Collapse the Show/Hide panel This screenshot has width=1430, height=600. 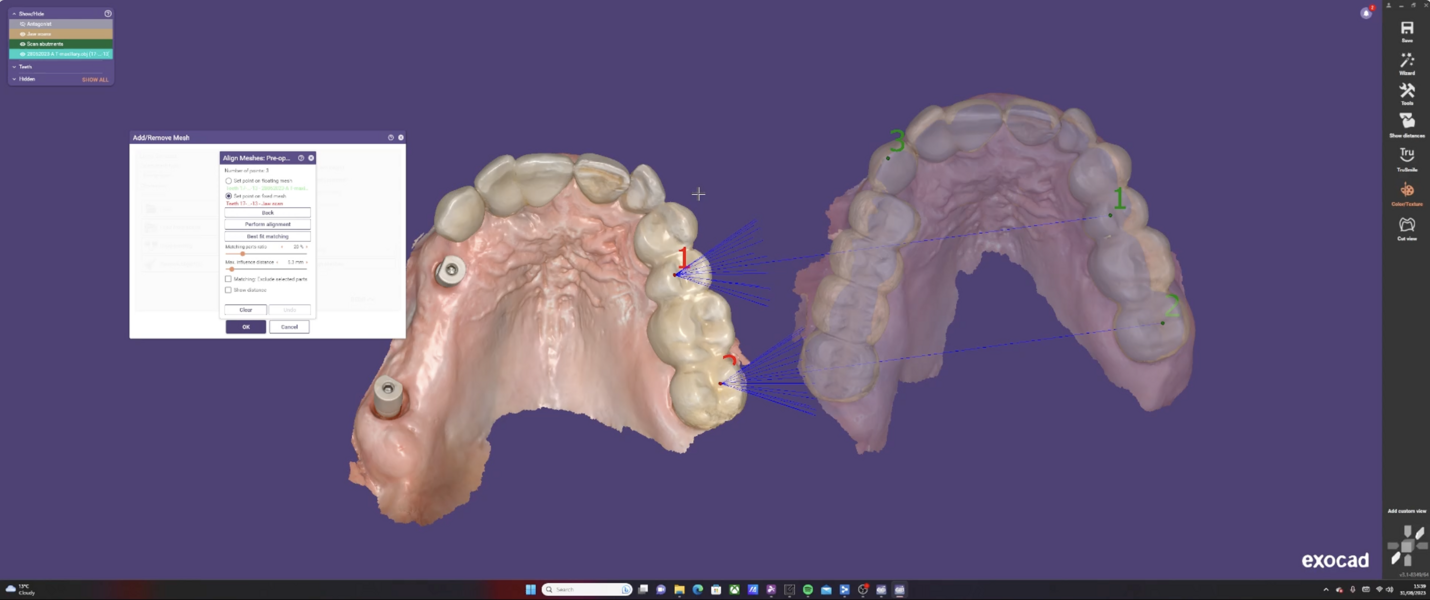point(14,14)
